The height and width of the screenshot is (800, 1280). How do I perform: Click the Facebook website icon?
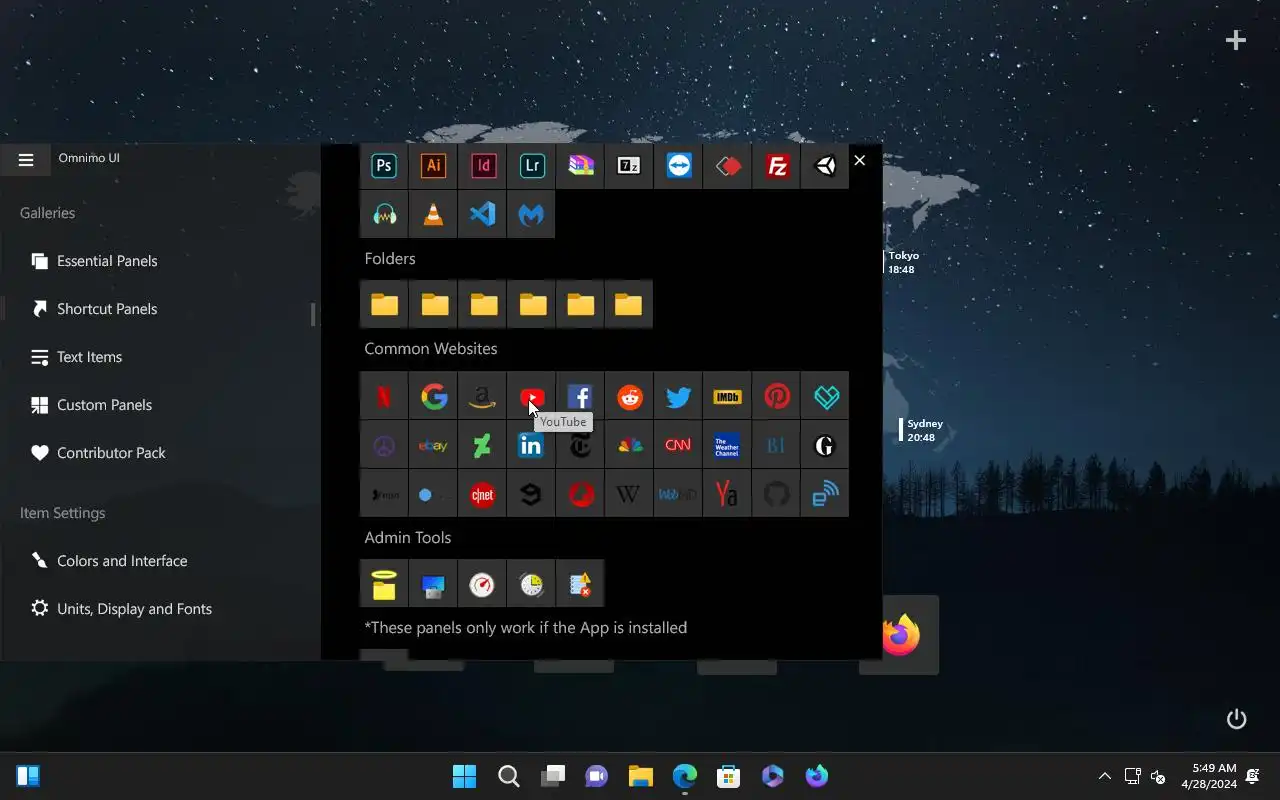(x=581, y=397)
